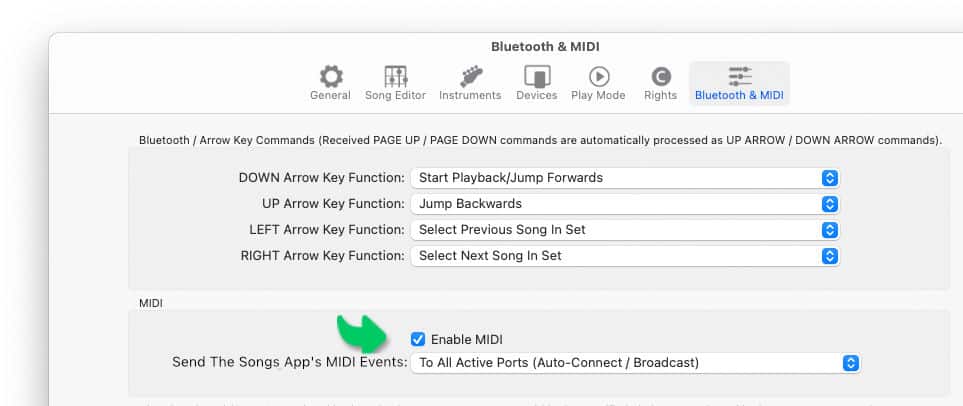Open the Rights copyright icon
963x406 pixels.
pyautogui.click(x=661, y=76)
